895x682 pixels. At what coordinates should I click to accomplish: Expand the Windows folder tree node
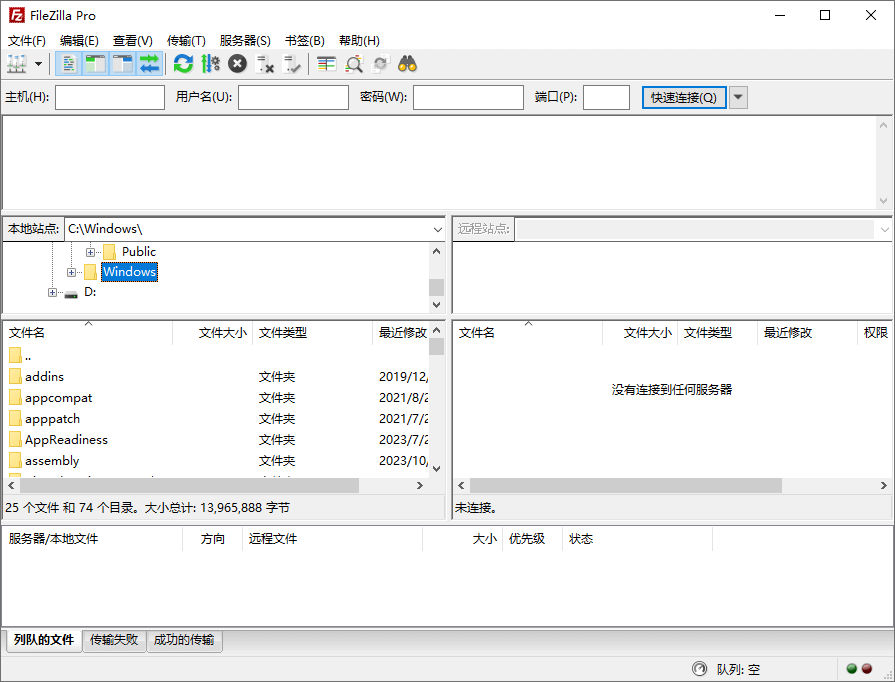click(72, 272)
